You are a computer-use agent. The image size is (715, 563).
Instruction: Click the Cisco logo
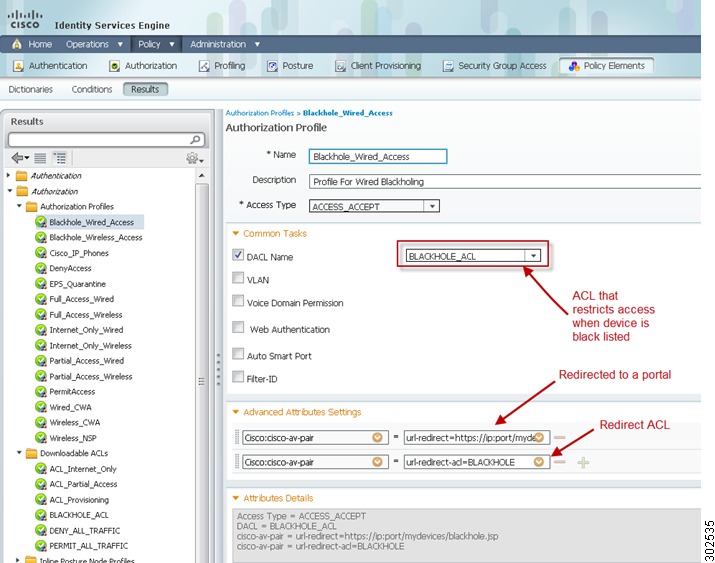point(25,19)
